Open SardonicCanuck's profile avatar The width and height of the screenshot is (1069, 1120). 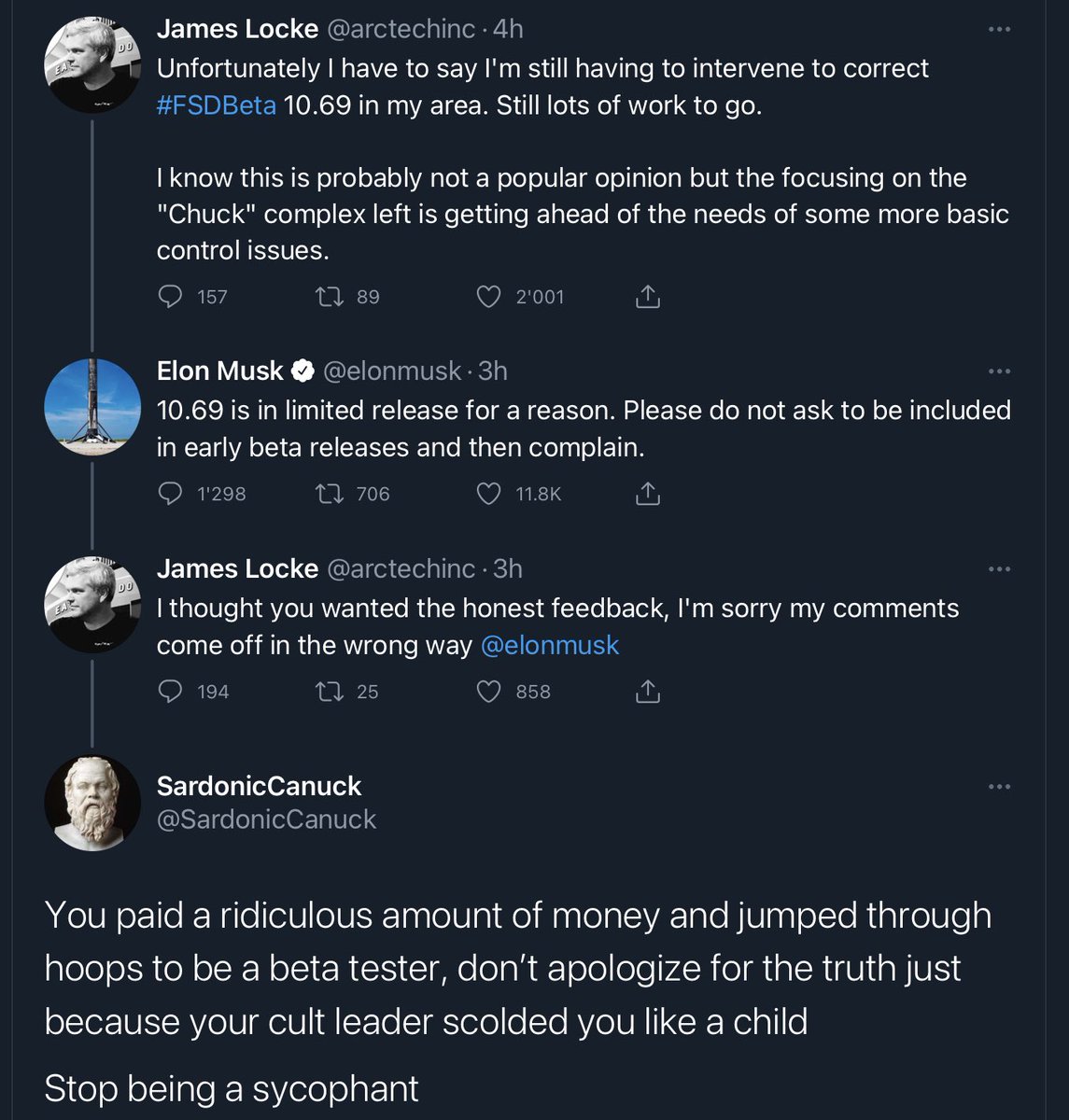(91, 803)
